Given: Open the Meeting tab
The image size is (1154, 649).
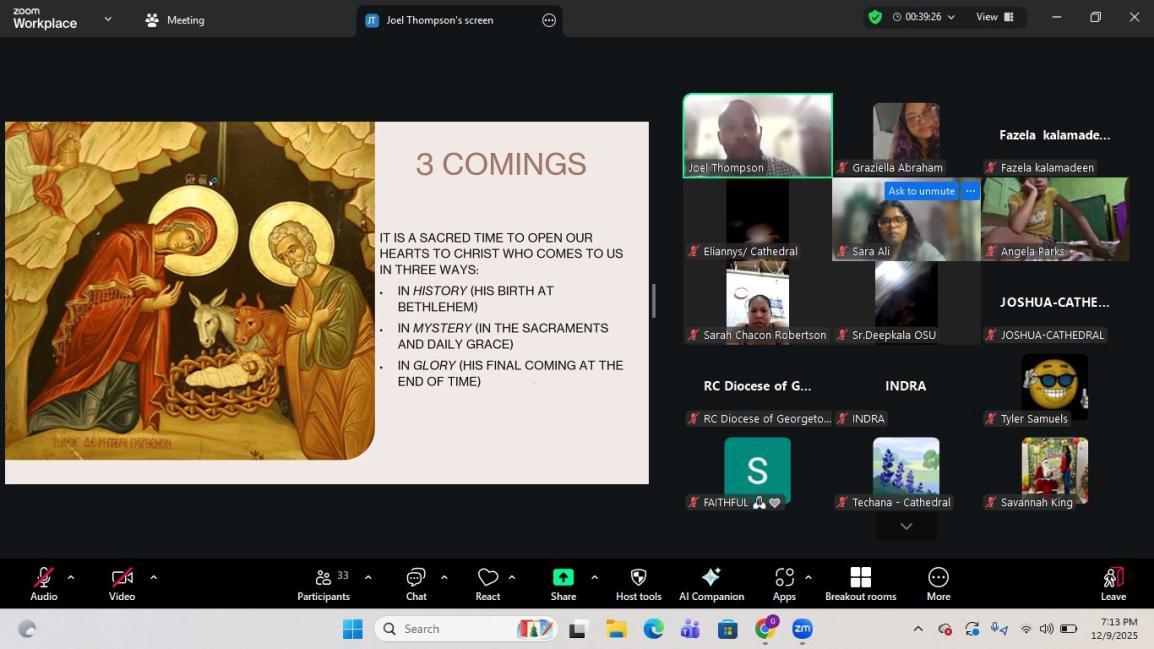Looking at the screenshot, I should click(175, 20).
